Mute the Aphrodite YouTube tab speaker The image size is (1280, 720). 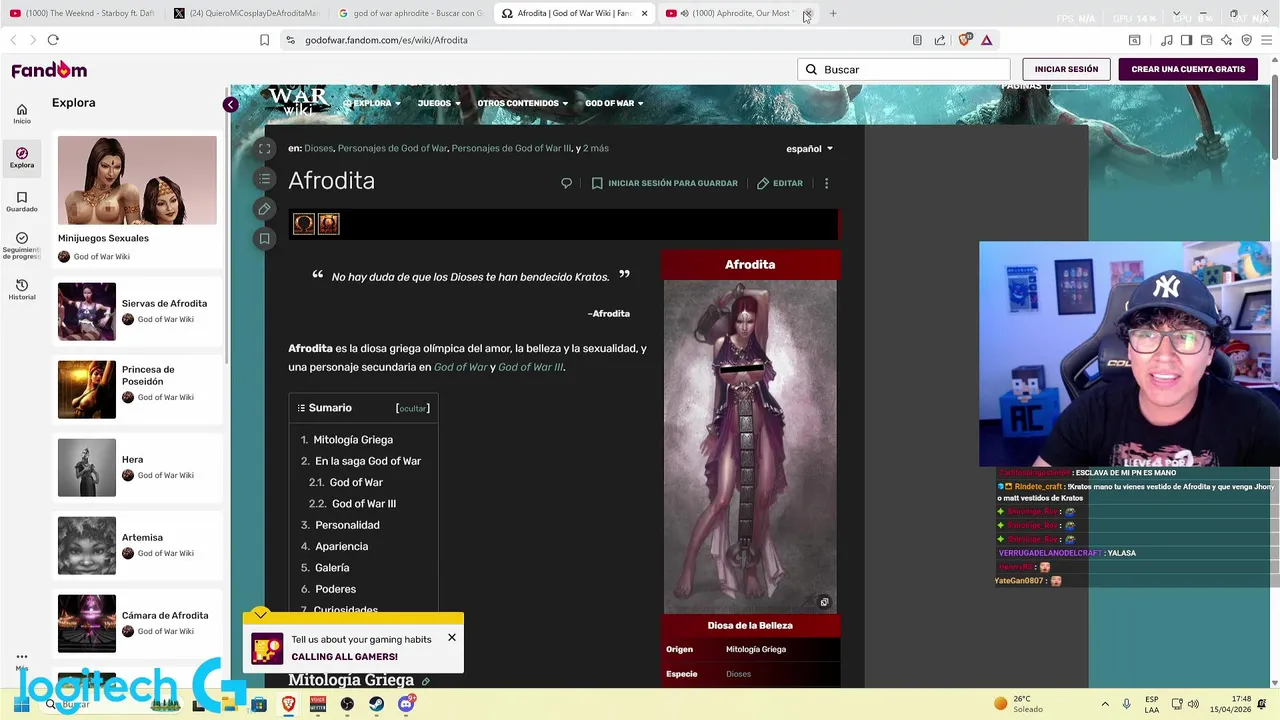pos(685,13)
